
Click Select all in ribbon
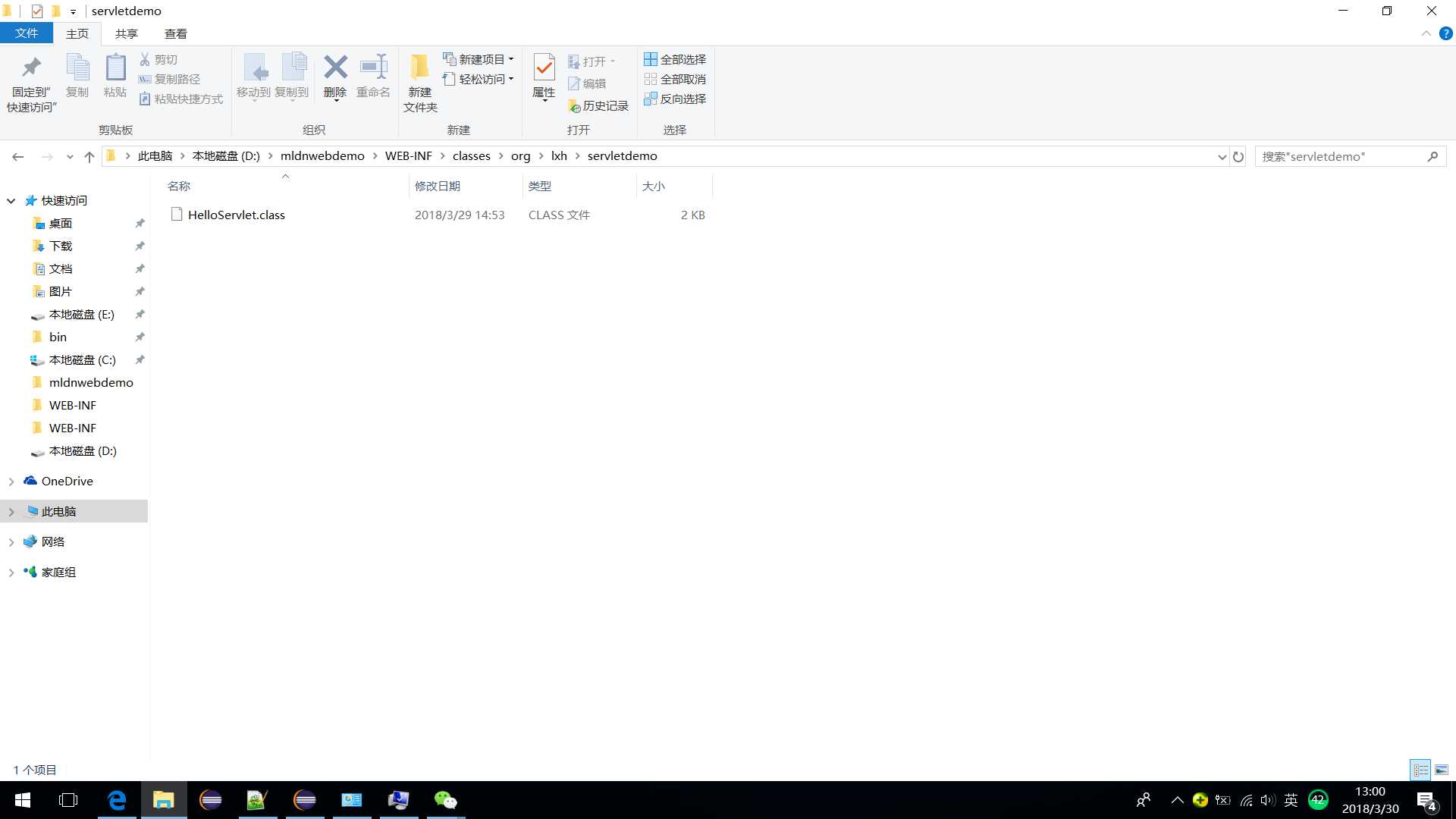click(675, 59)
